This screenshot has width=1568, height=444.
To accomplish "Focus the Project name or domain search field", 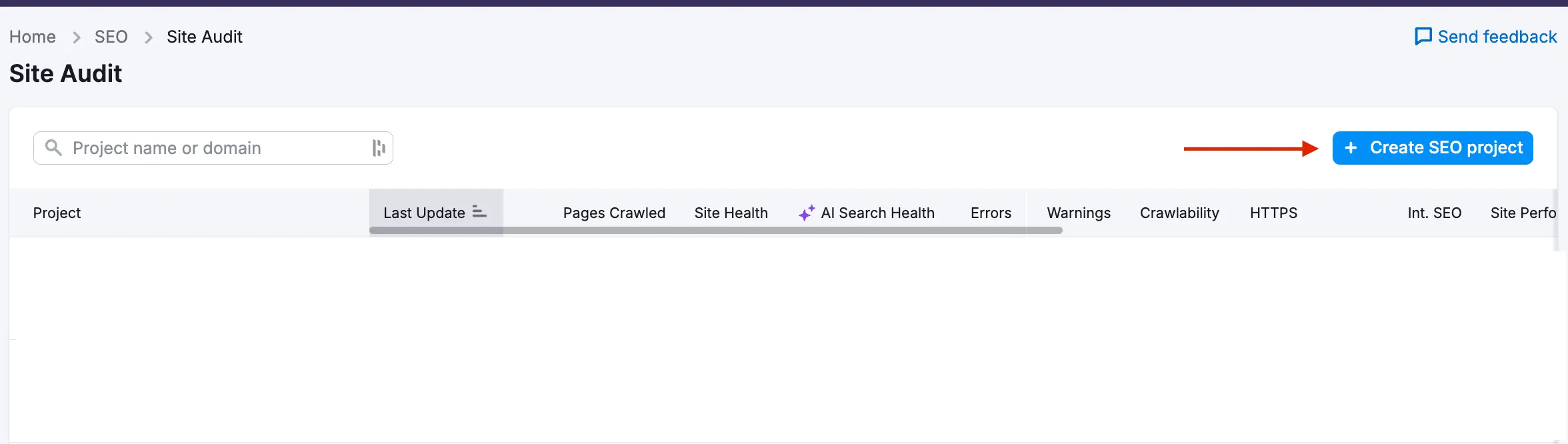I will point(213,148).
